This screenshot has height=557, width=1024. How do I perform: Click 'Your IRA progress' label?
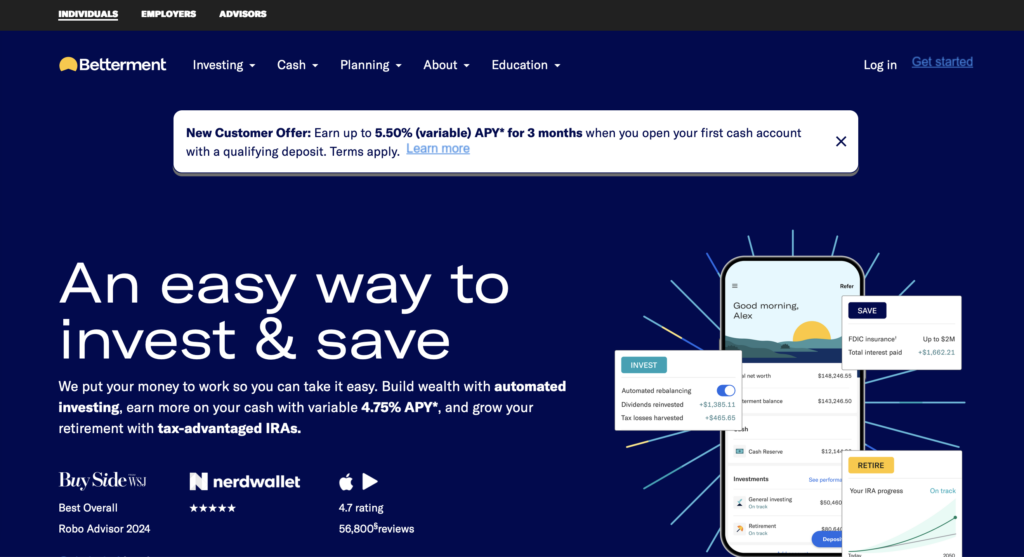pos(876,490)
